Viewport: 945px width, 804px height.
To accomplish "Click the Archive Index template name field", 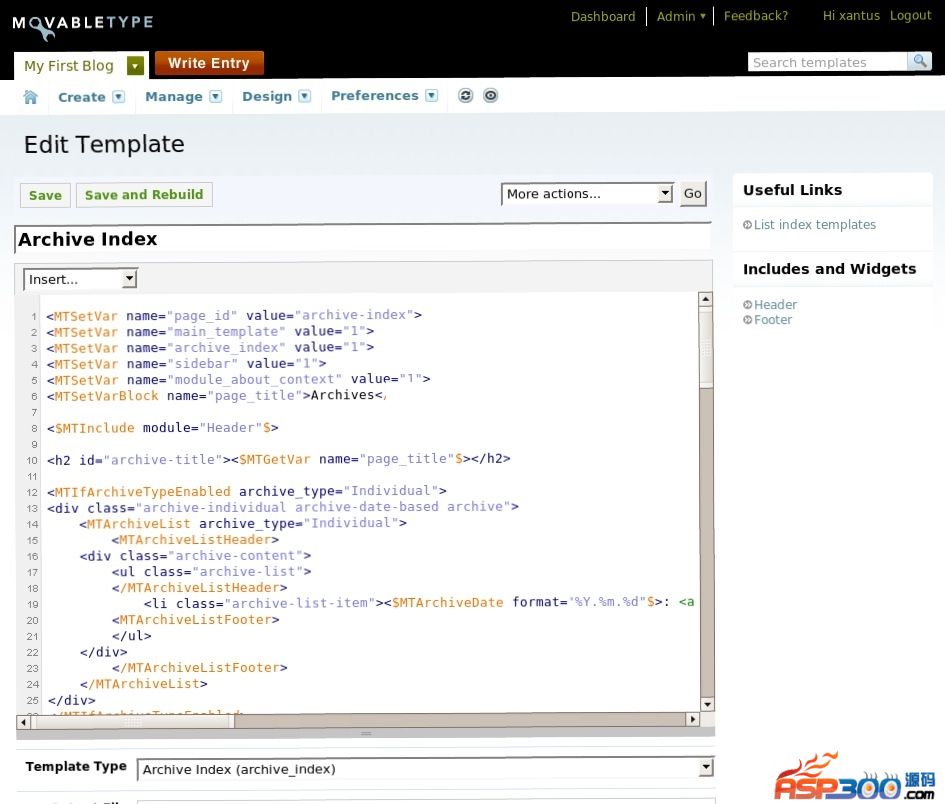I will [363, 239].
